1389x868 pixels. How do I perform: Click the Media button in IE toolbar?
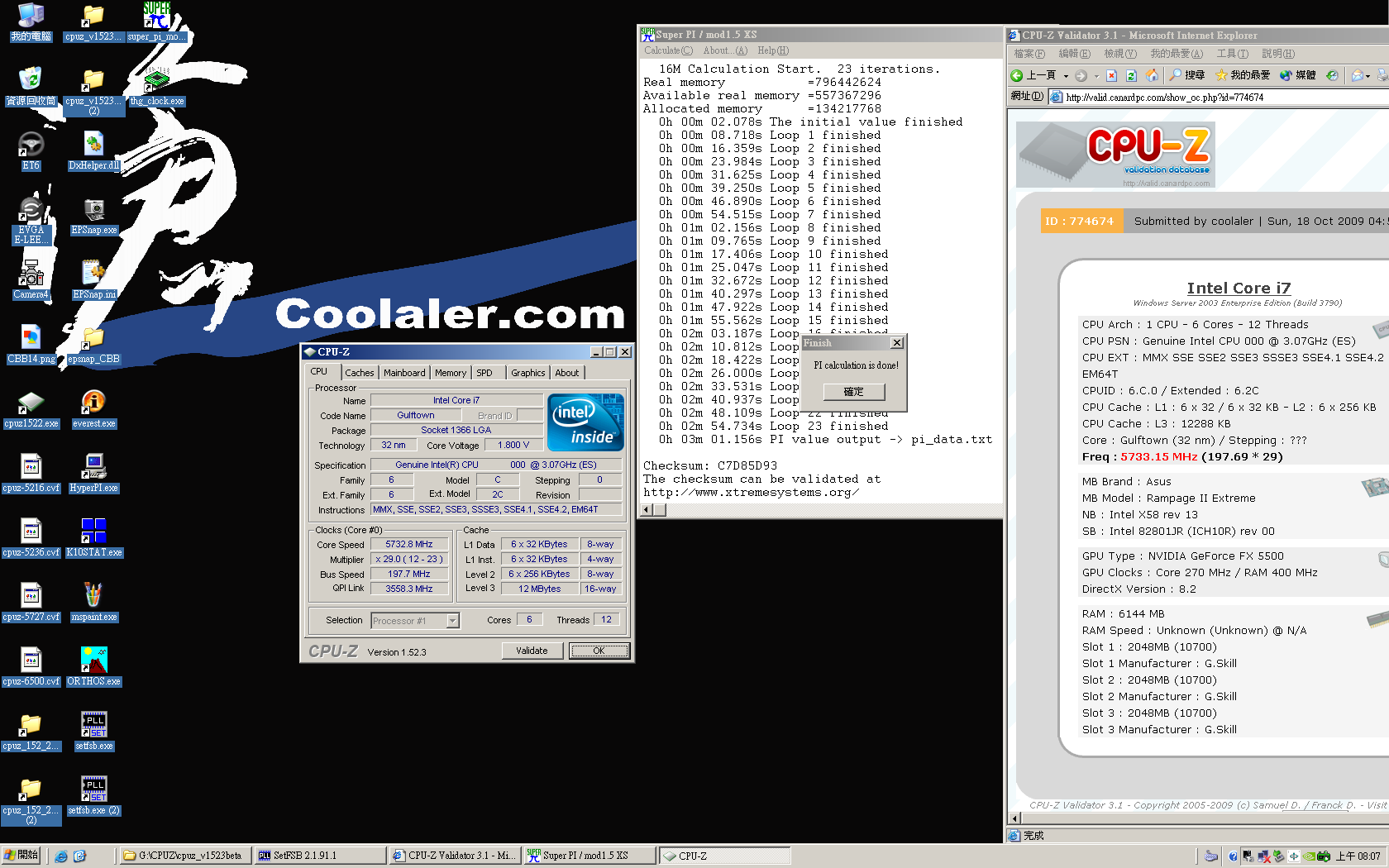1297,75
